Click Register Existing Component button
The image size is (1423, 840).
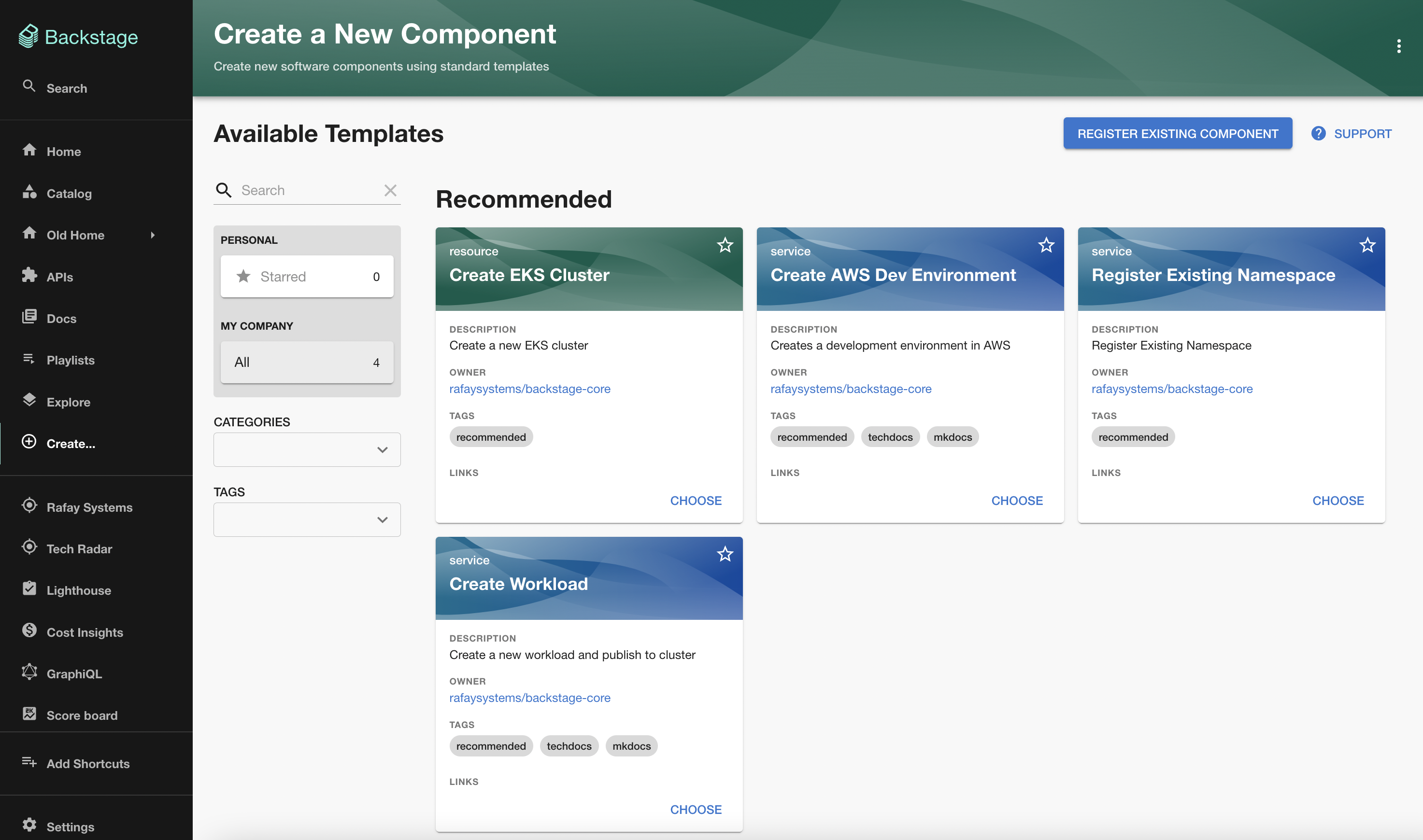click(1177, 134)
